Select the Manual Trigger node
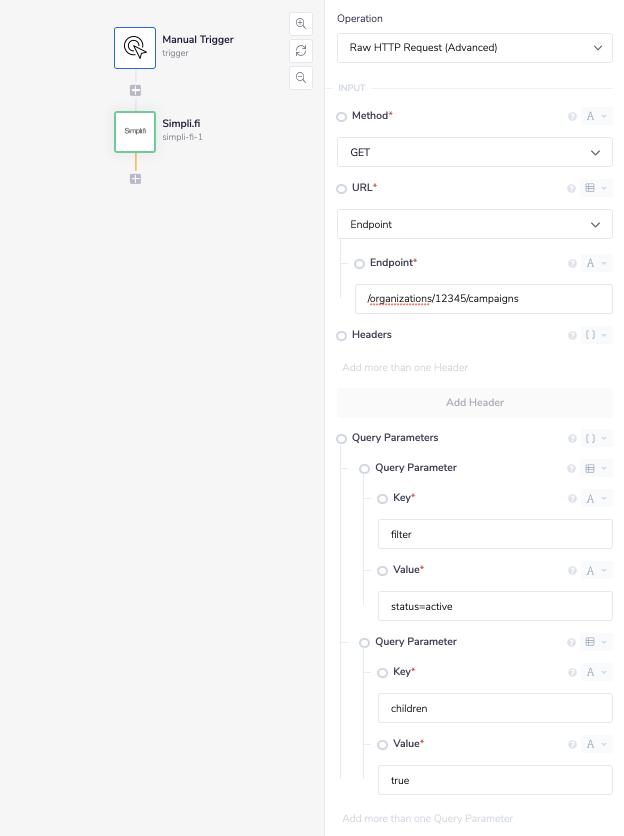624x836 pixels. click(x=134, y=47)
